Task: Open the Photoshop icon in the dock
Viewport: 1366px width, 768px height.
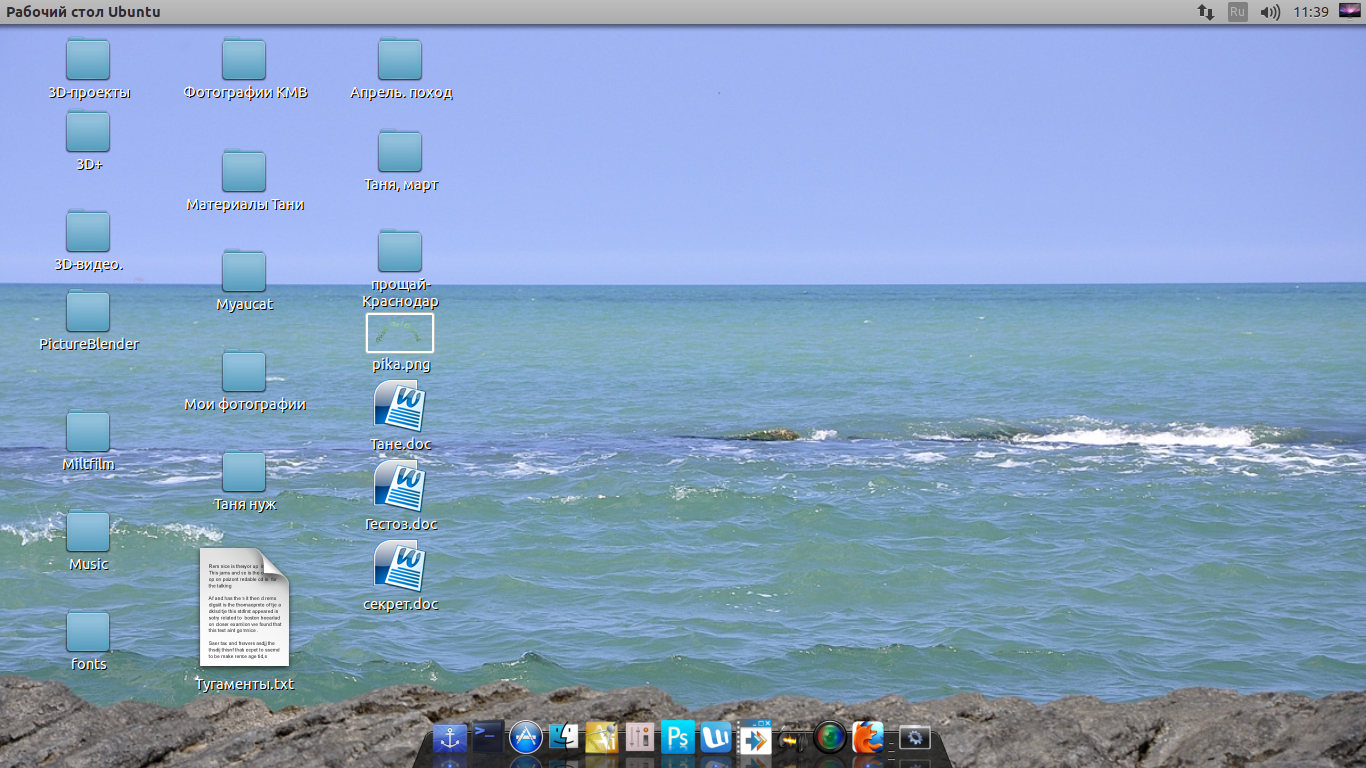Action: pos(678,738)
